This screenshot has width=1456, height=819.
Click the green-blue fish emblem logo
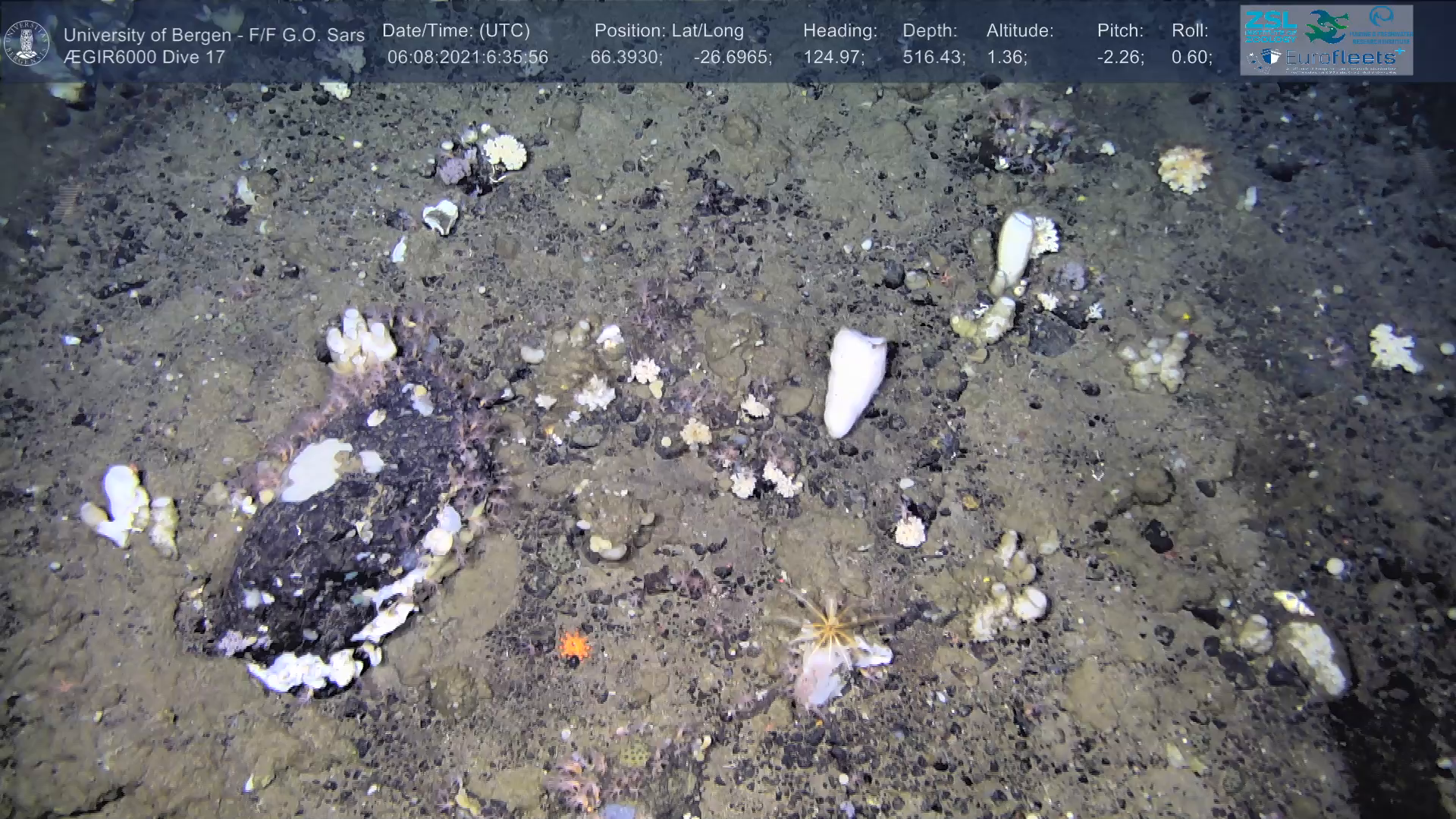[1329, 26]
